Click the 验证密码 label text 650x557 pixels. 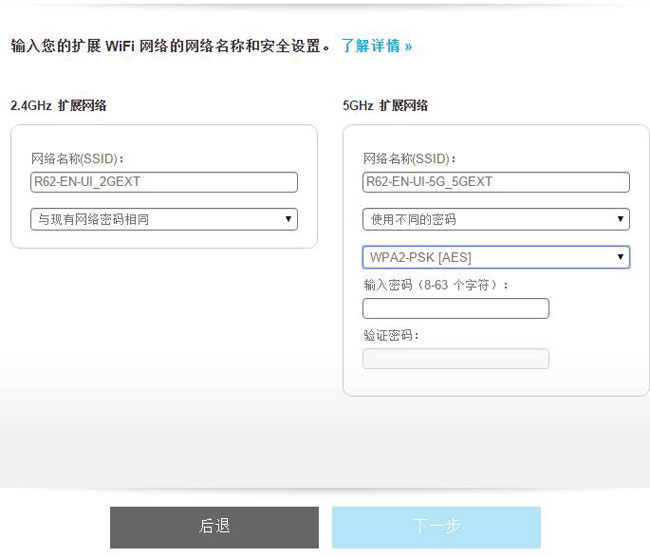point(391,335)
